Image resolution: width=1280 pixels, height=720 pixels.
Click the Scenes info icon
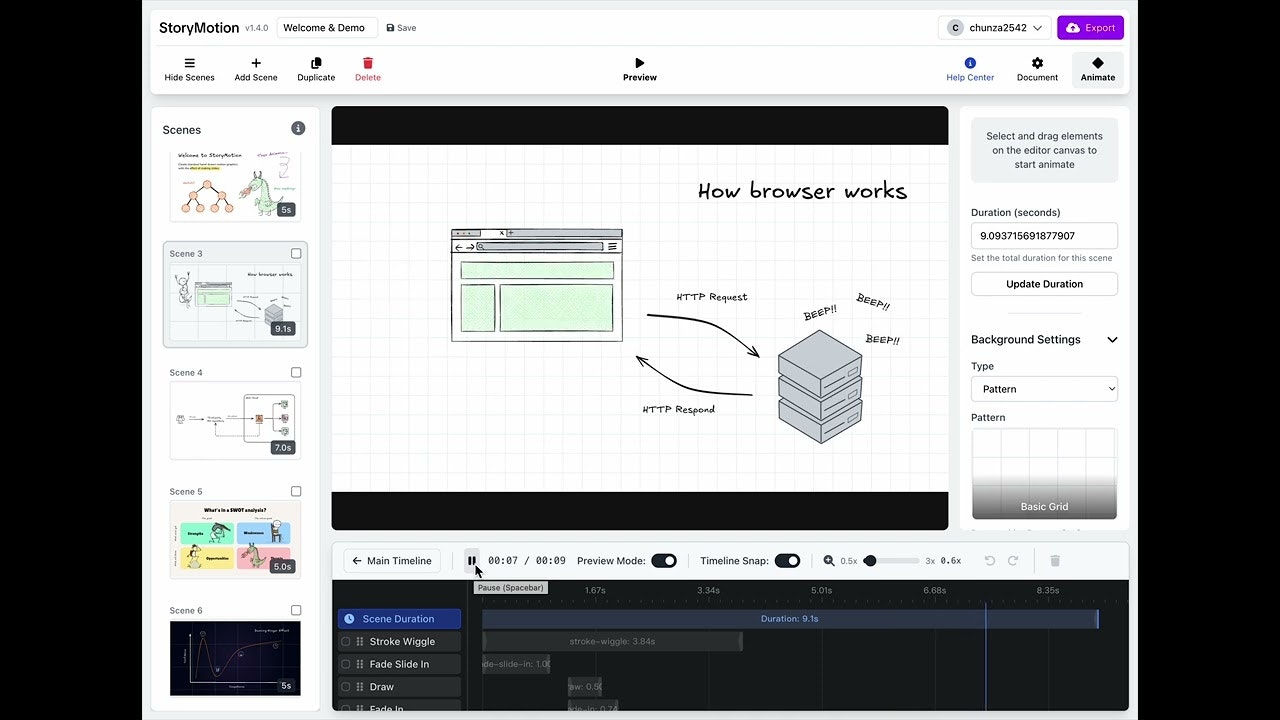tap(298, 128)
